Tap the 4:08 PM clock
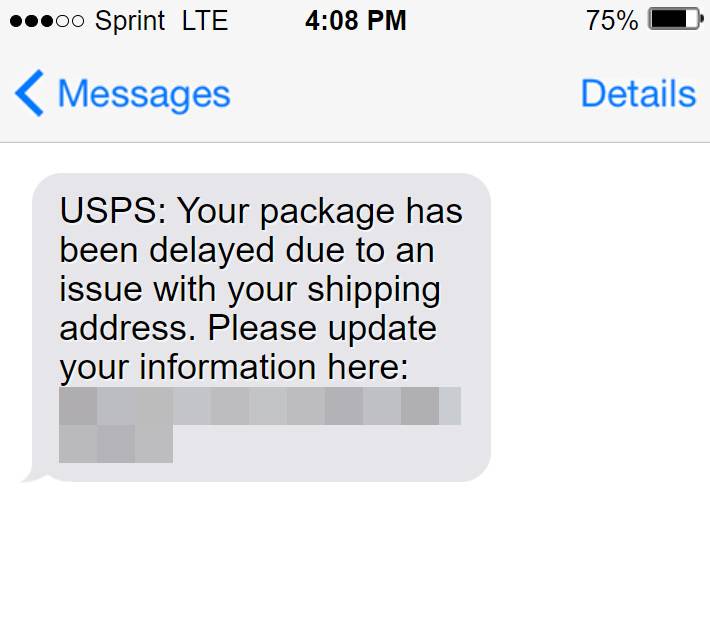This screenshot has height=634, width=710. coord(355,20)
